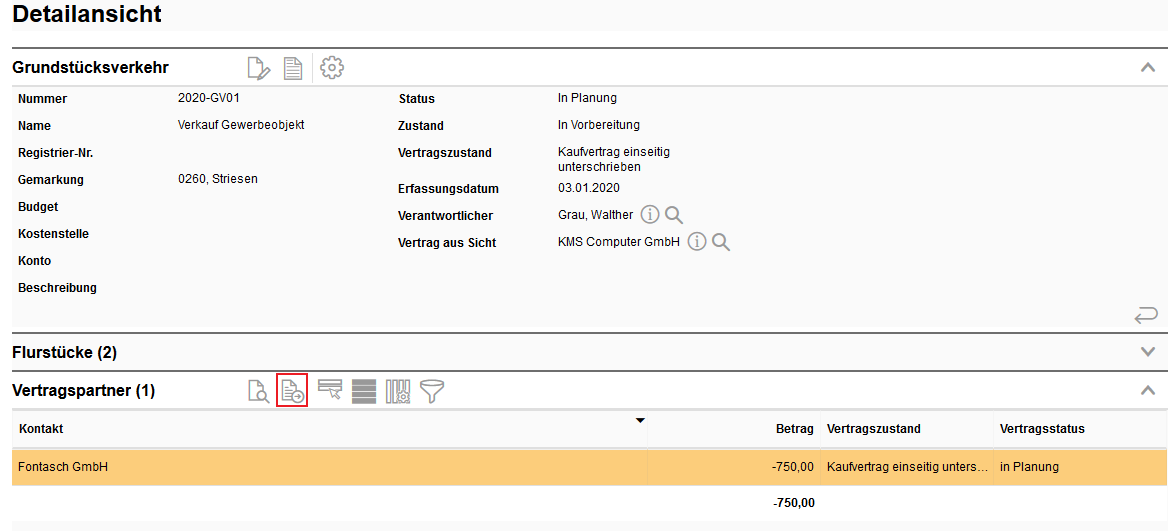Click magnifier next to KMS Computer GmbH
1170x531 pixels.
click(721, 242)
